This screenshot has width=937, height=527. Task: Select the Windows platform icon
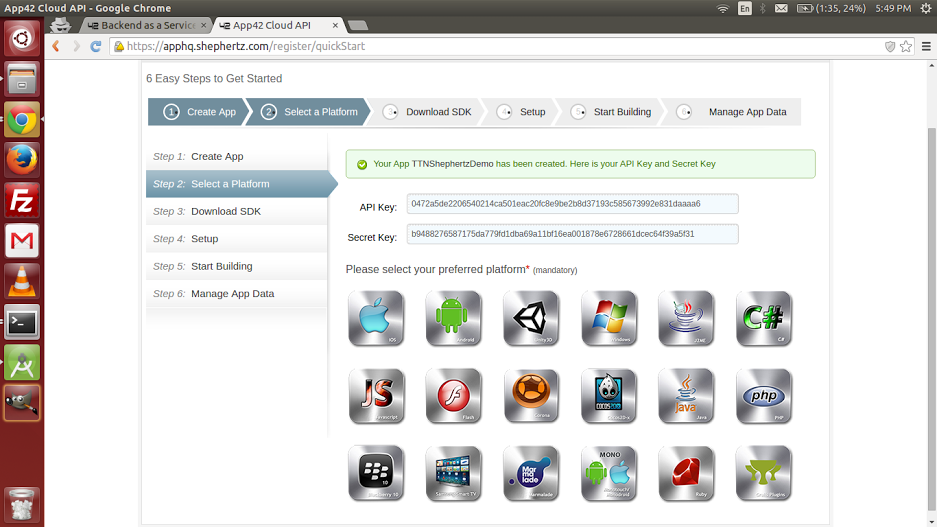[609, 318]
